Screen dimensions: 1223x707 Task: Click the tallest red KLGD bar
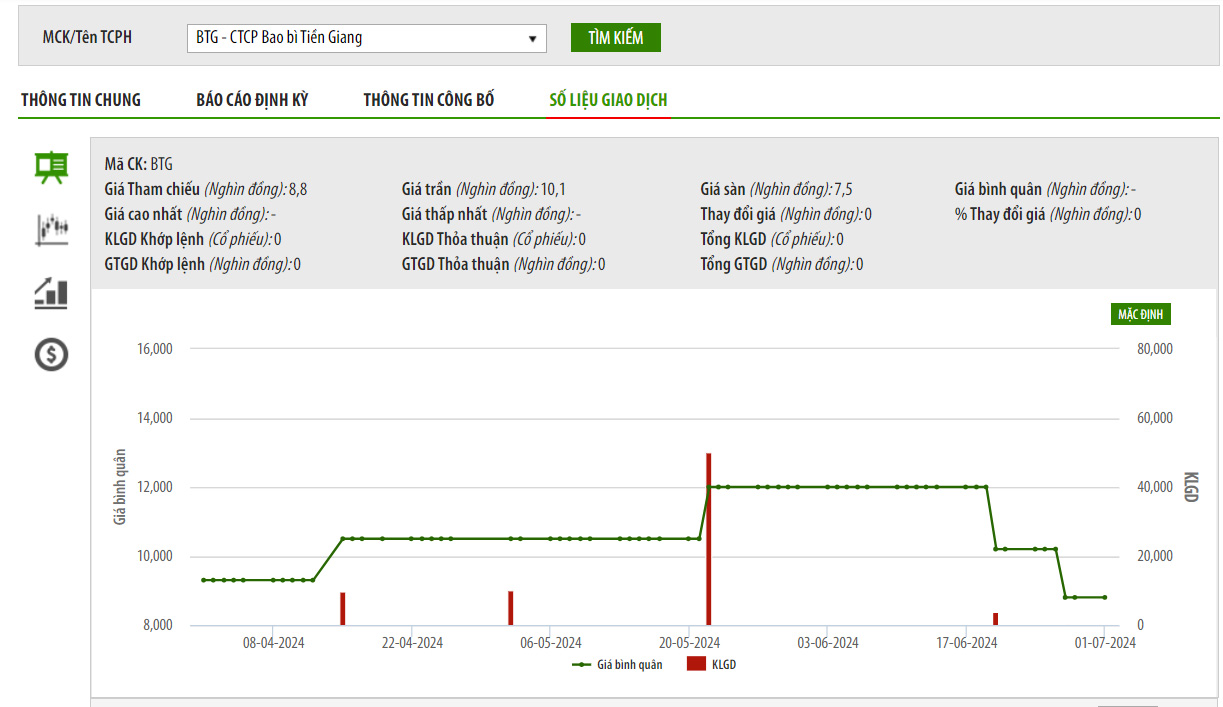(x=708, y=540)
